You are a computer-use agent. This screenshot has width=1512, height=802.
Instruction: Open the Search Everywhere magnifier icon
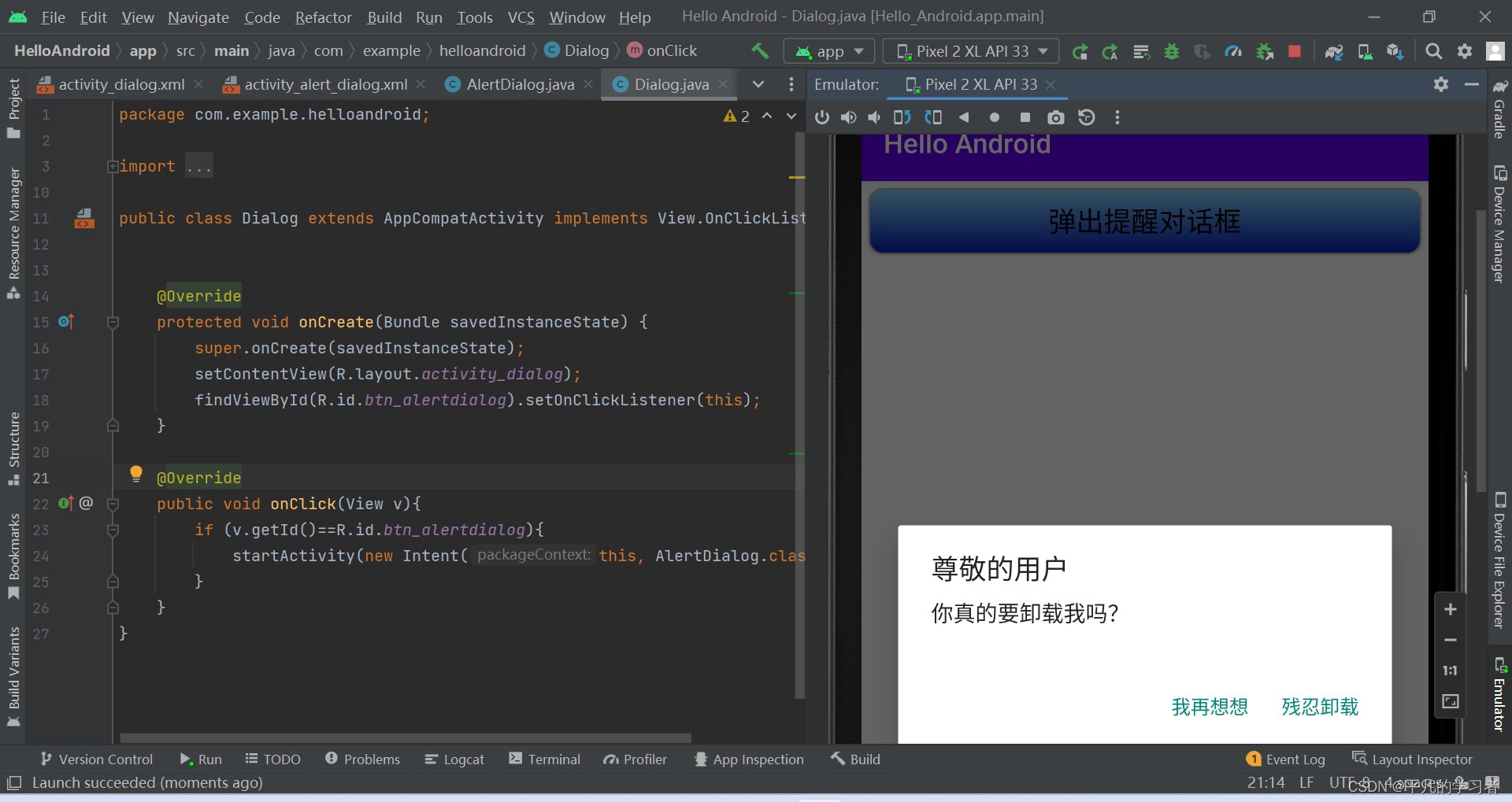click(1434, 51)
